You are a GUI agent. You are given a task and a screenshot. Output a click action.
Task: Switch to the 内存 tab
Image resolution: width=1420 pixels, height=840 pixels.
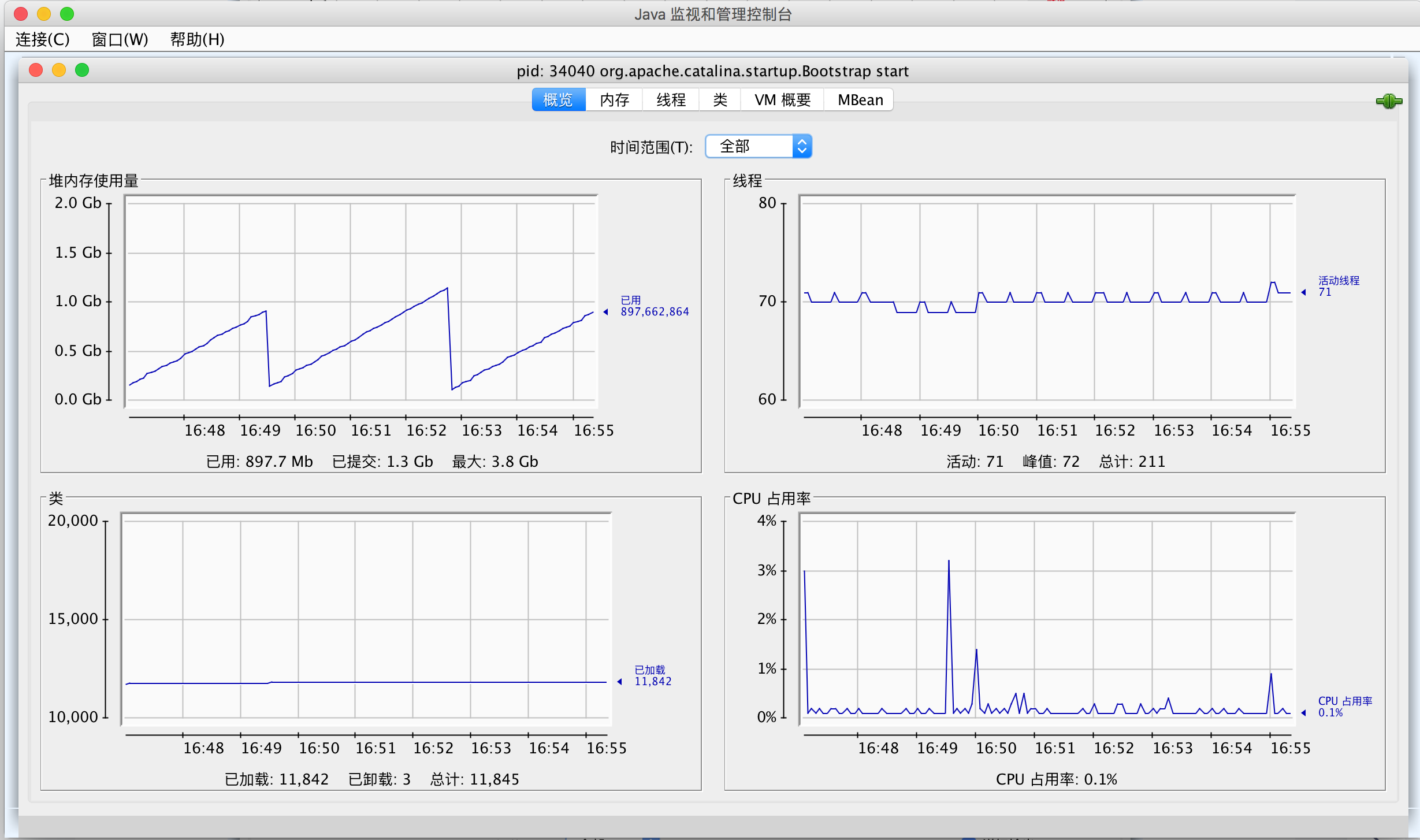pyautogui.click(x=614, y=100)
